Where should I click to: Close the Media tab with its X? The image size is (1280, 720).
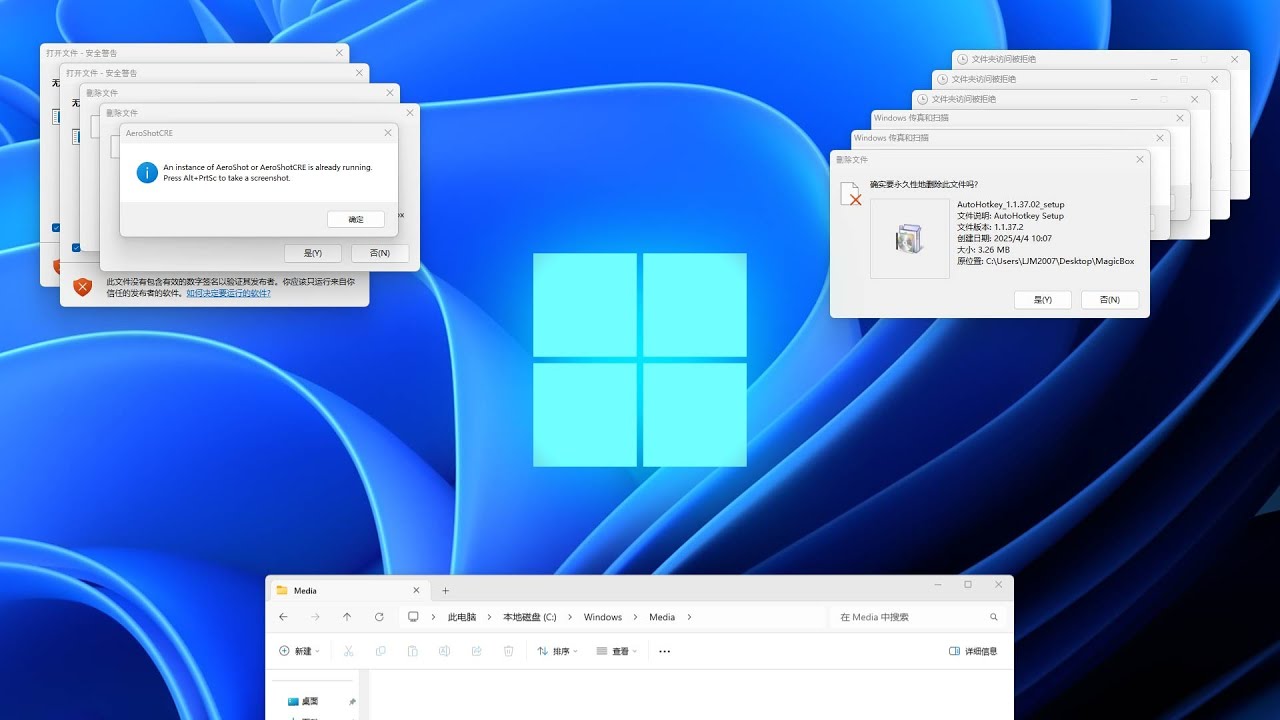(x=416, y=590)
